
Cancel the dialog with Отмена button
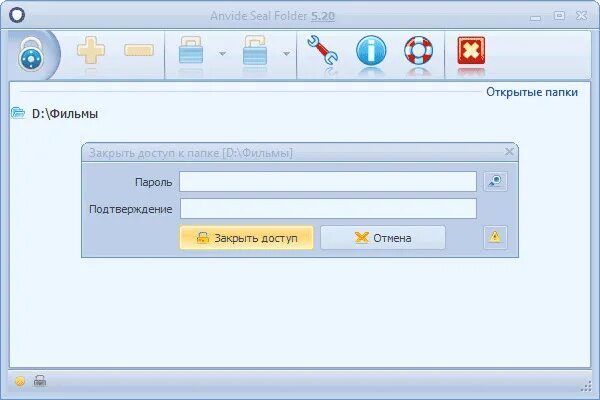(383, 238)
